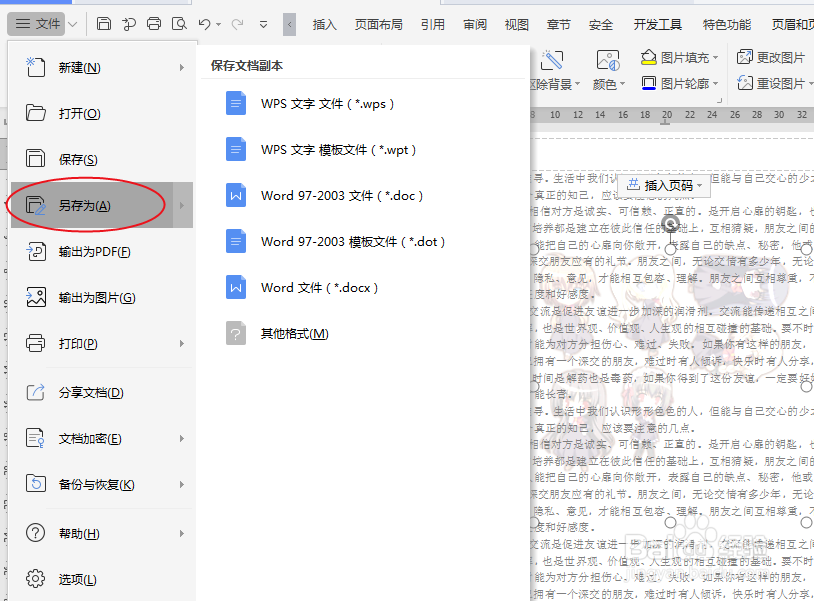
Task: Click the Print Preview quick toolbar icon
Action: point(179,24)
